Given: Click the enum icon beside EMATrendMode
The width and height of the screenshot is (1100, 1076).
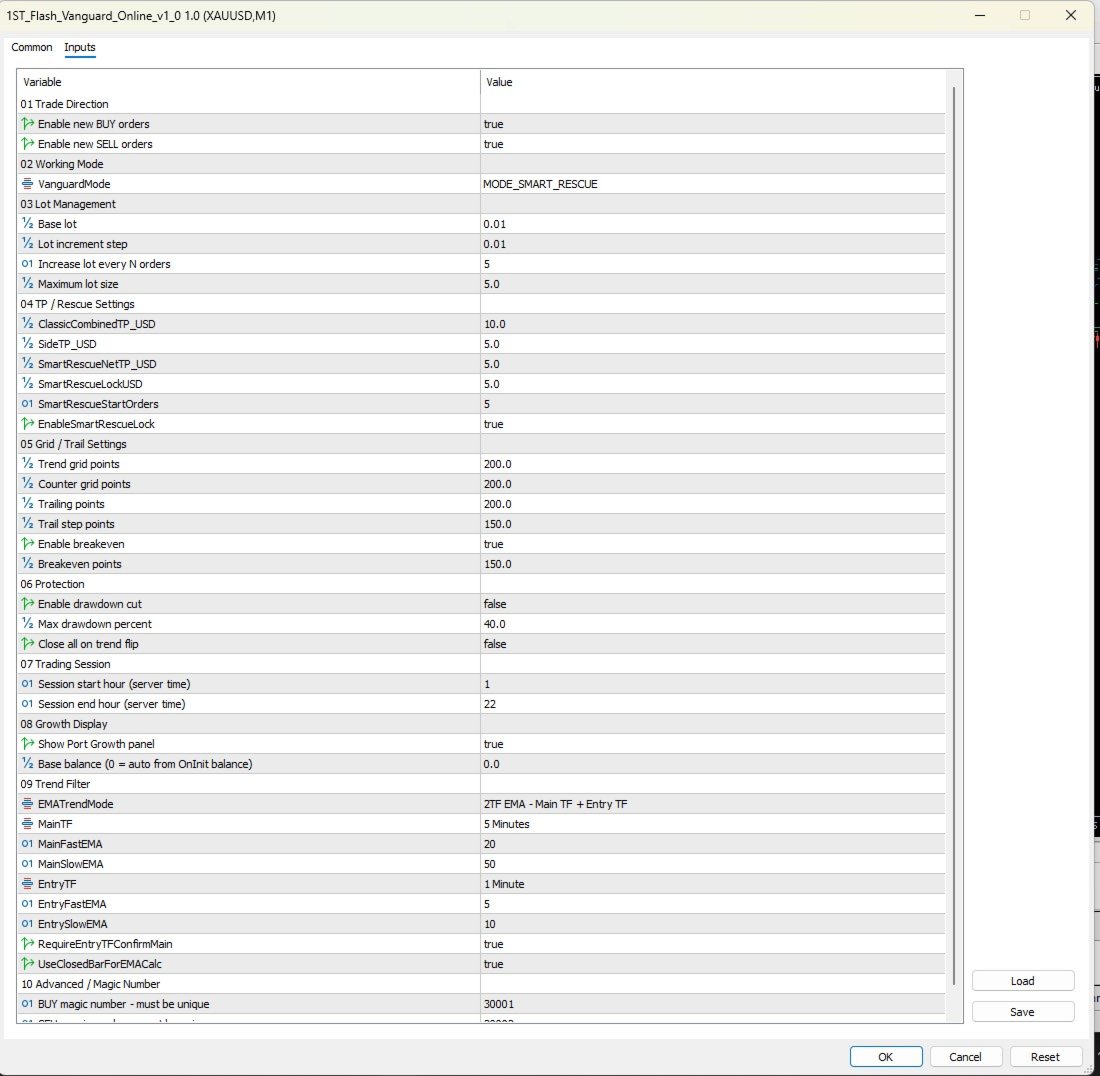Looking at the screenshot, I should (x=27, y=803).
